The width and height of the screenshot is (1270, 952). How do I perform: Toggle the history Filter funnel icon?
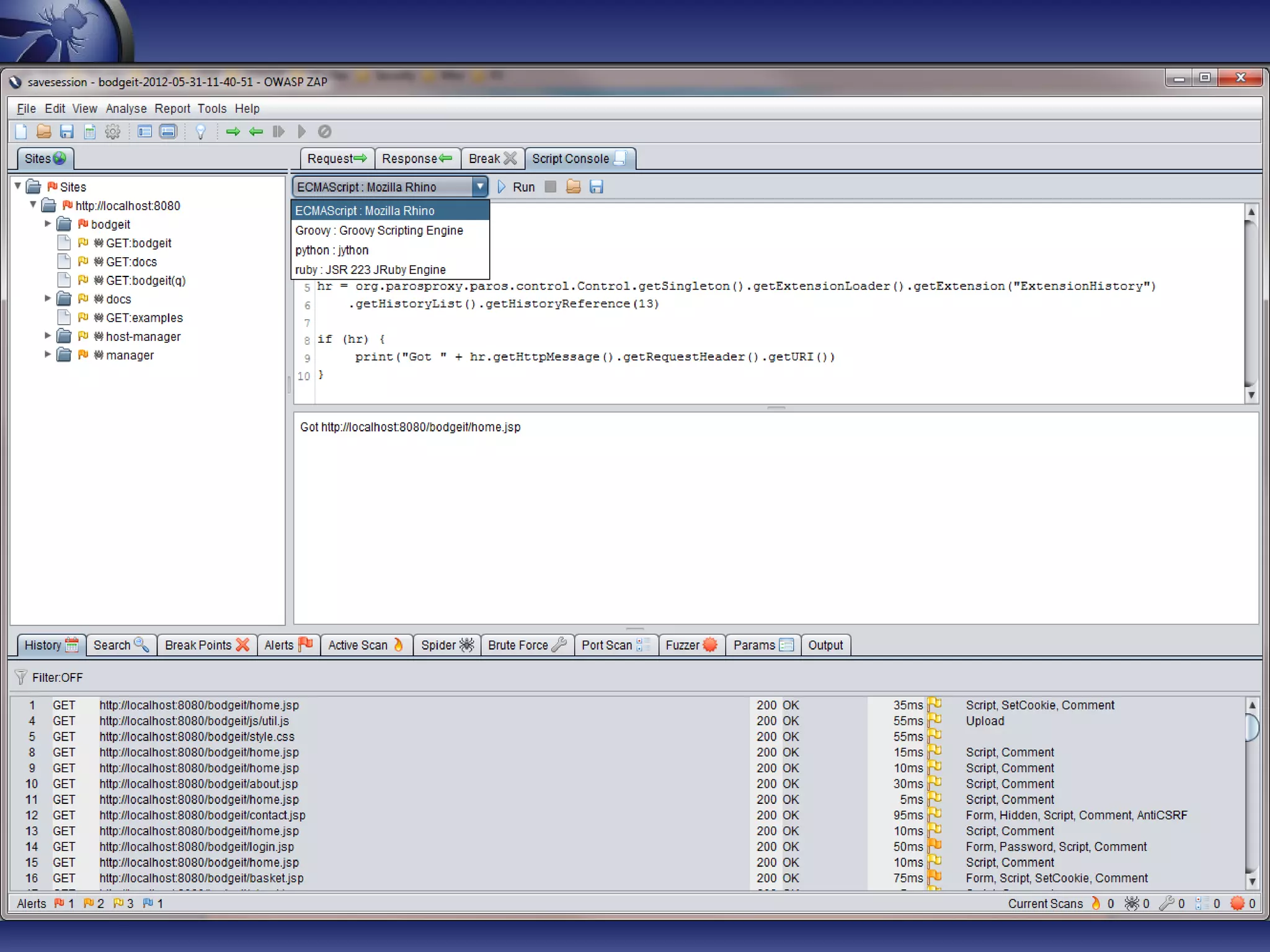[21, 677]
